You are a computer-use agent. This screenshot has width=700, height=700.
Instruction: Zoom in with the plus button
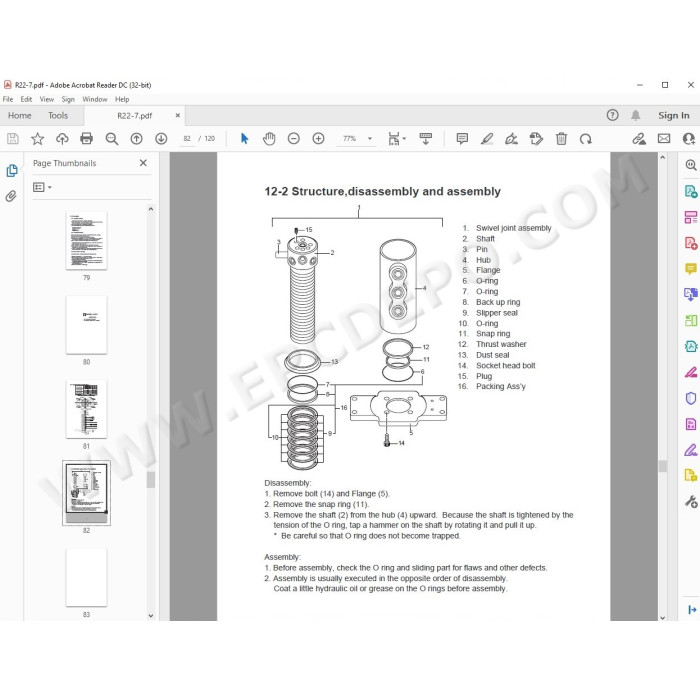pos(318,139)
